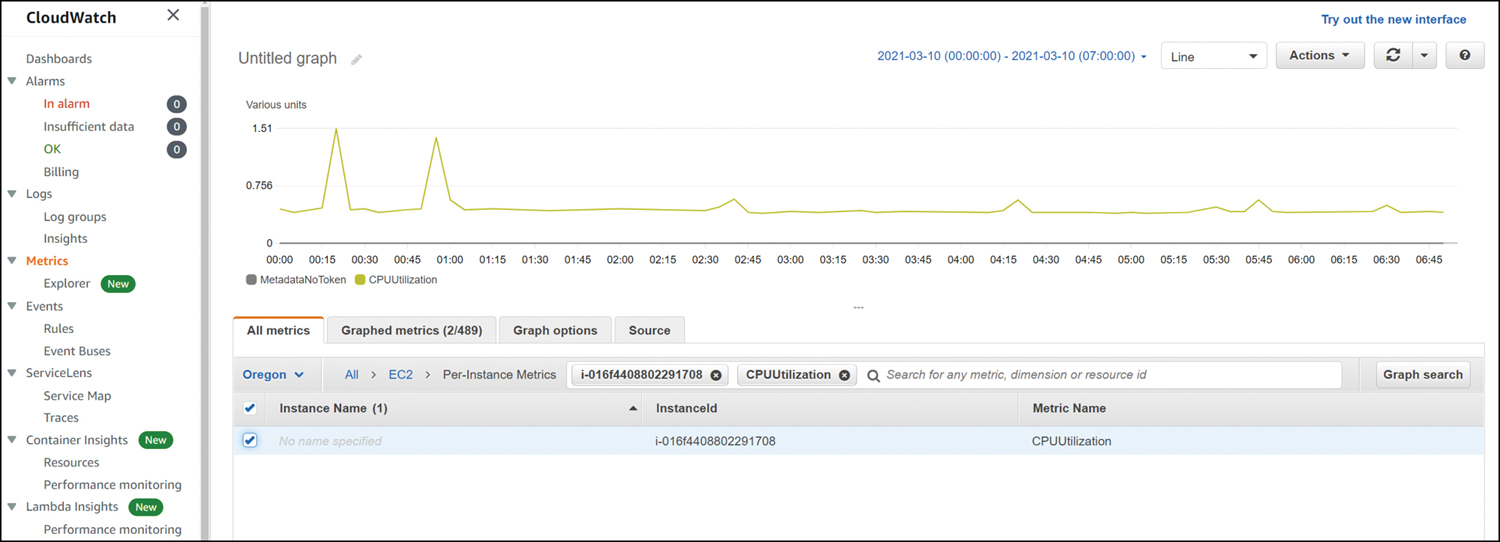Image resolution: width=1500 pixels, height=542 pixels.
Task: Open Log groups
Action: (x=75, y=217)
